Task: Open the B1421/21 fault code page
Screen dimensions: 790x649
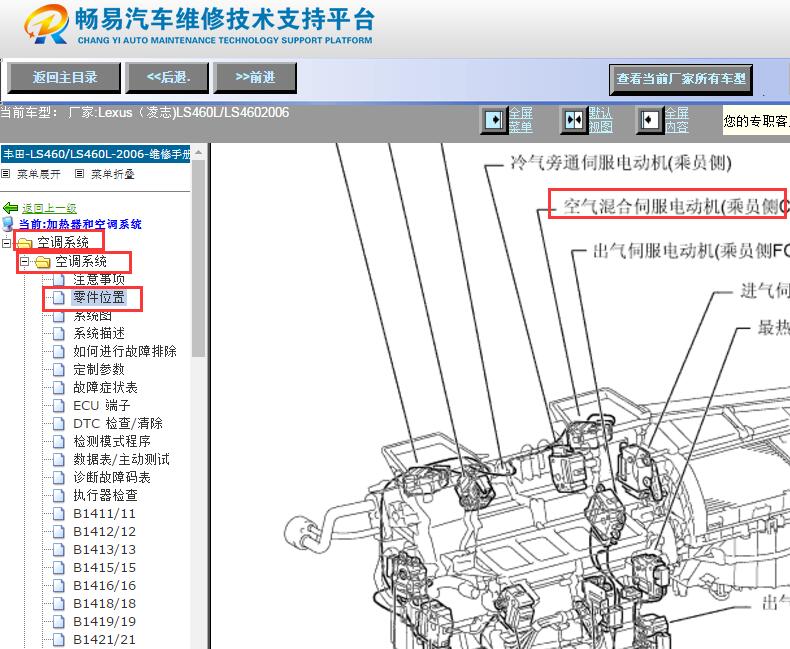Action: (x=104, y=639)
